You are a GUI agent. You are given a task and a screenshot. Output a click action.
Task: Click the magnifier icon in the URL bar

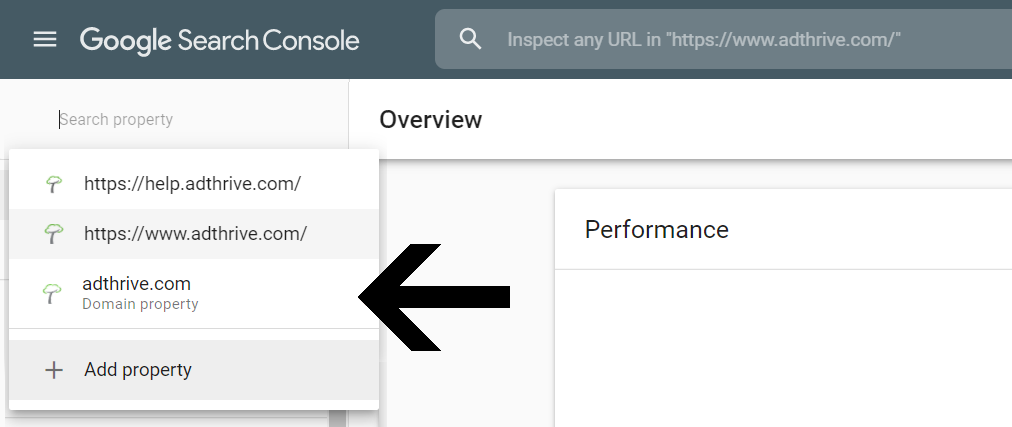coord(471,39)
